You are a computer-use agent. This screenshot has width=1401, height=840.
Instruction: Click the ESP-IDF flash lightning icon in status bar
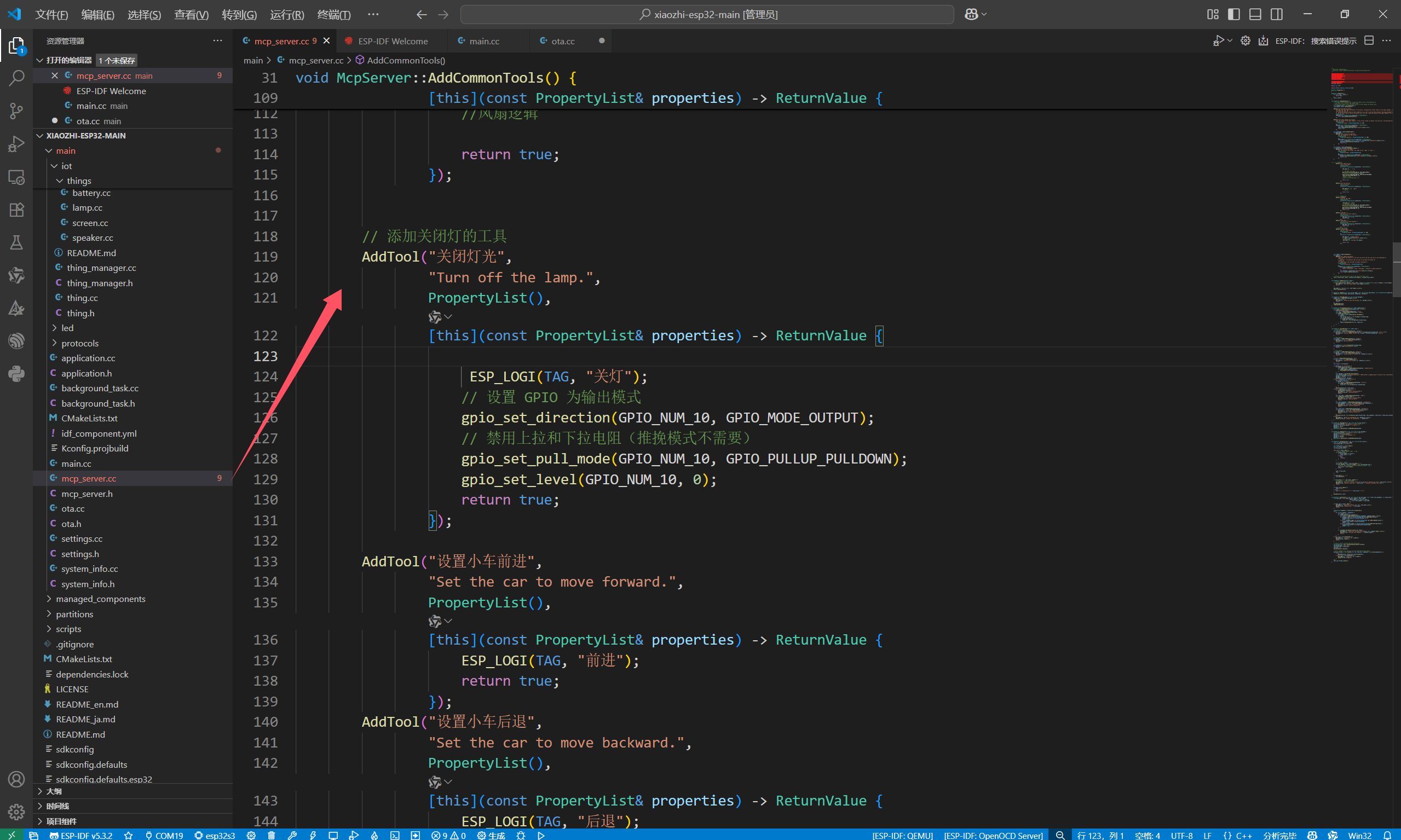313,835
